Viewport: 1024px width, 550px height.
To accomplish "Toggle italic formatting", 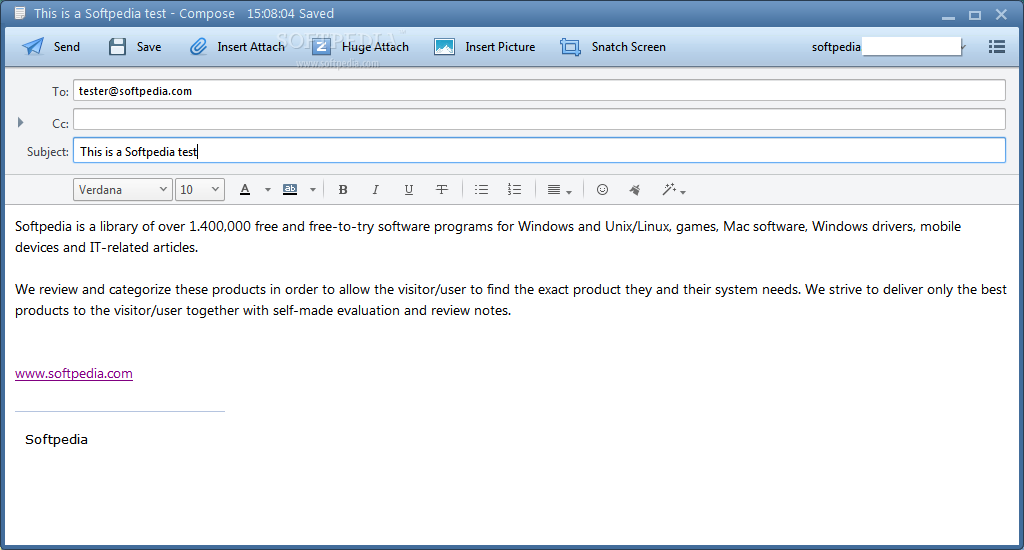I will tap(376, 190).
